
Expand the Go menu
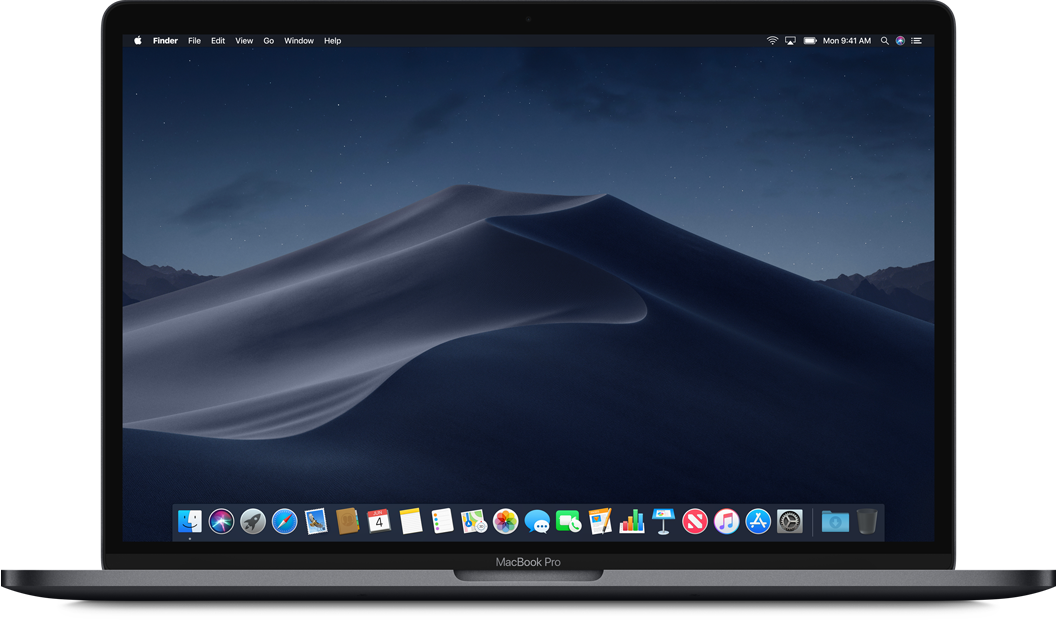tap(269, 41)
